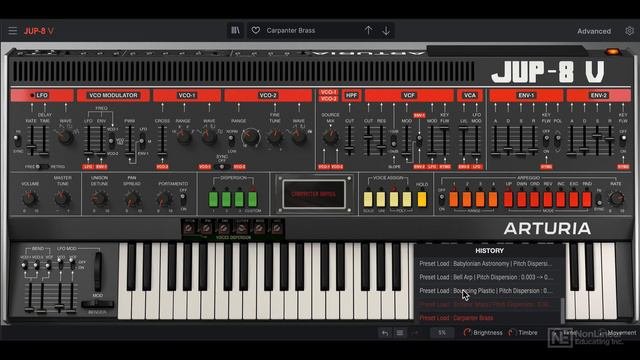Click the VCO-1 WAVE knob
The image size is (640, 360).
tap(209, 137)
